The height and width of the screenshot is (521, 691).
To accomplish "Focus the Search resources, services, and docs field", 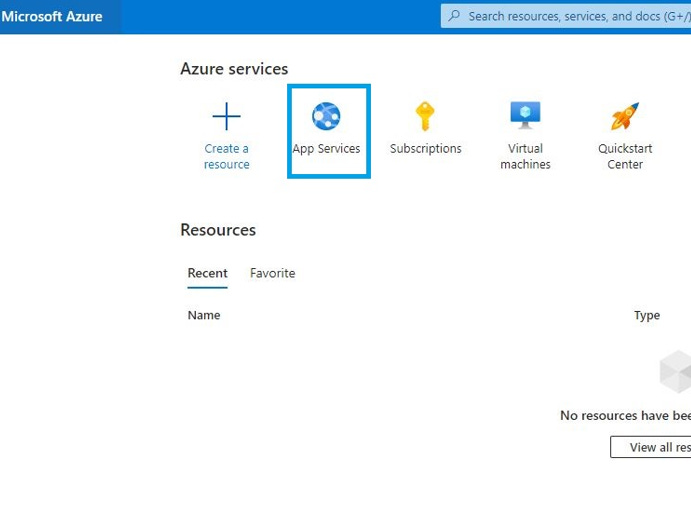I will (x=566, y=16).
